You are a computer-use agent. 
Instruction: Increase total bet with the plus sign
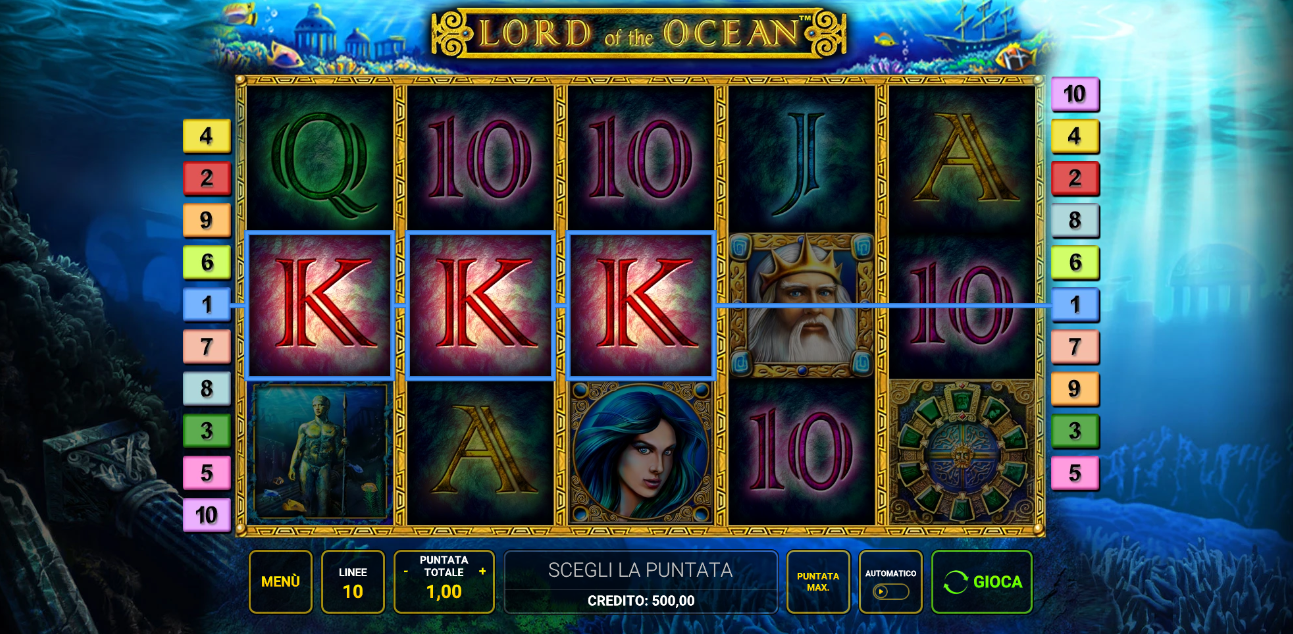click(482, 571)
